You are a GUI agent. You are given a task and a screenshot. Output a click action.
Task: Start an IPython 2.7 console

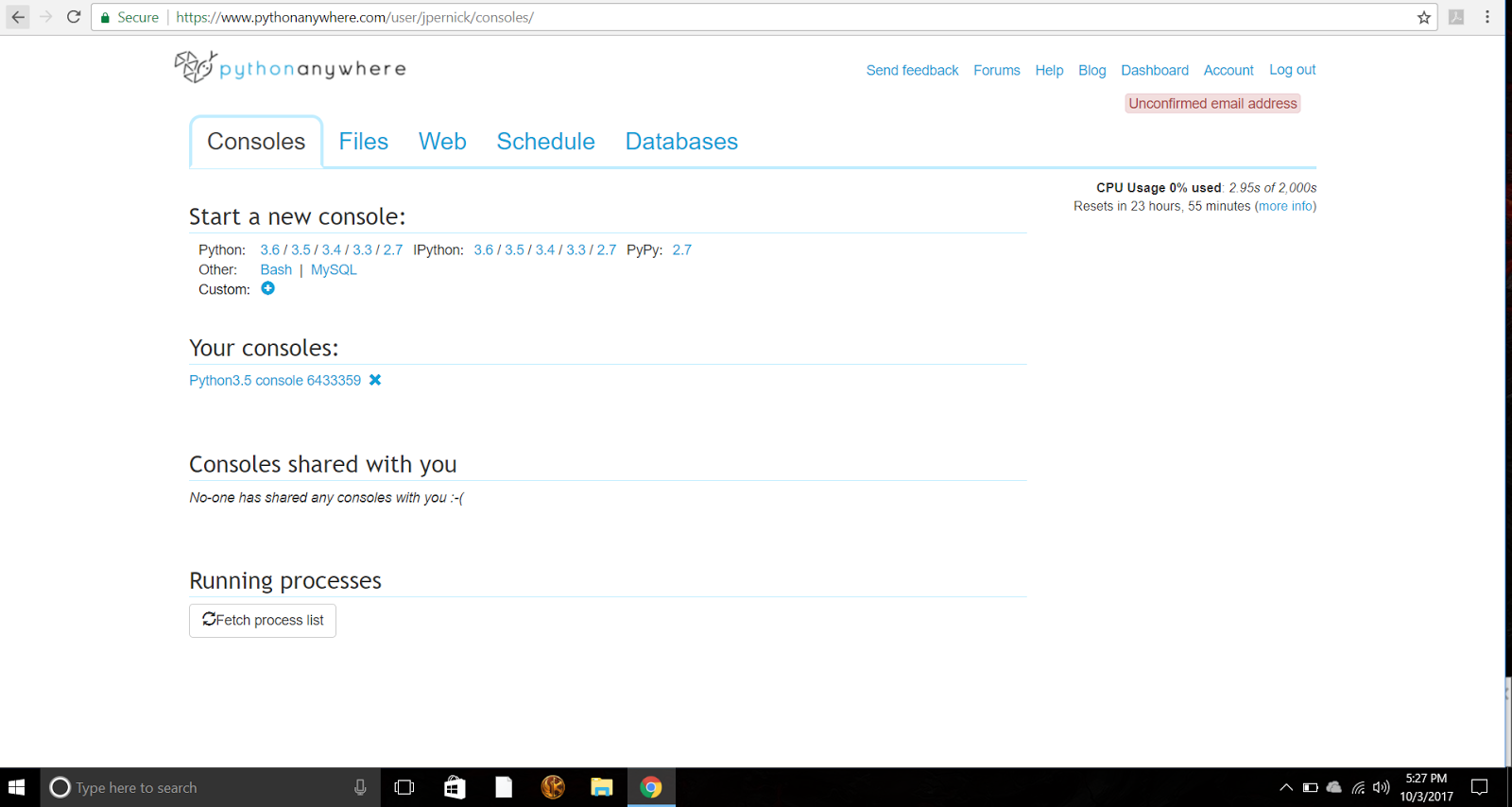pyautogui.click(x=607, y=250)
